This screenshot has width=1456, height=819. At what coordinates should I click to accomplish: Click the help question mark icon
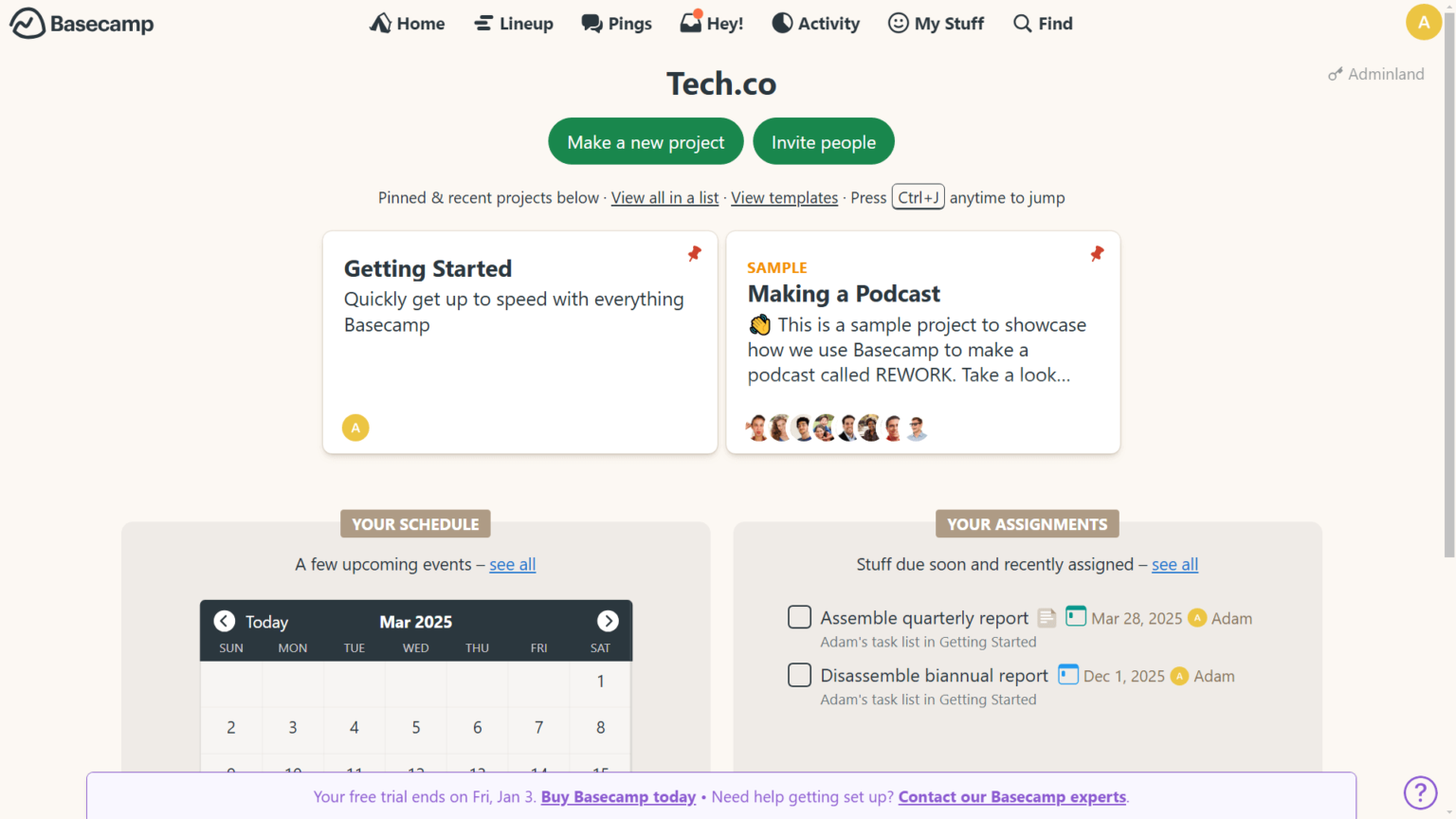click(x=1419, y=792)
